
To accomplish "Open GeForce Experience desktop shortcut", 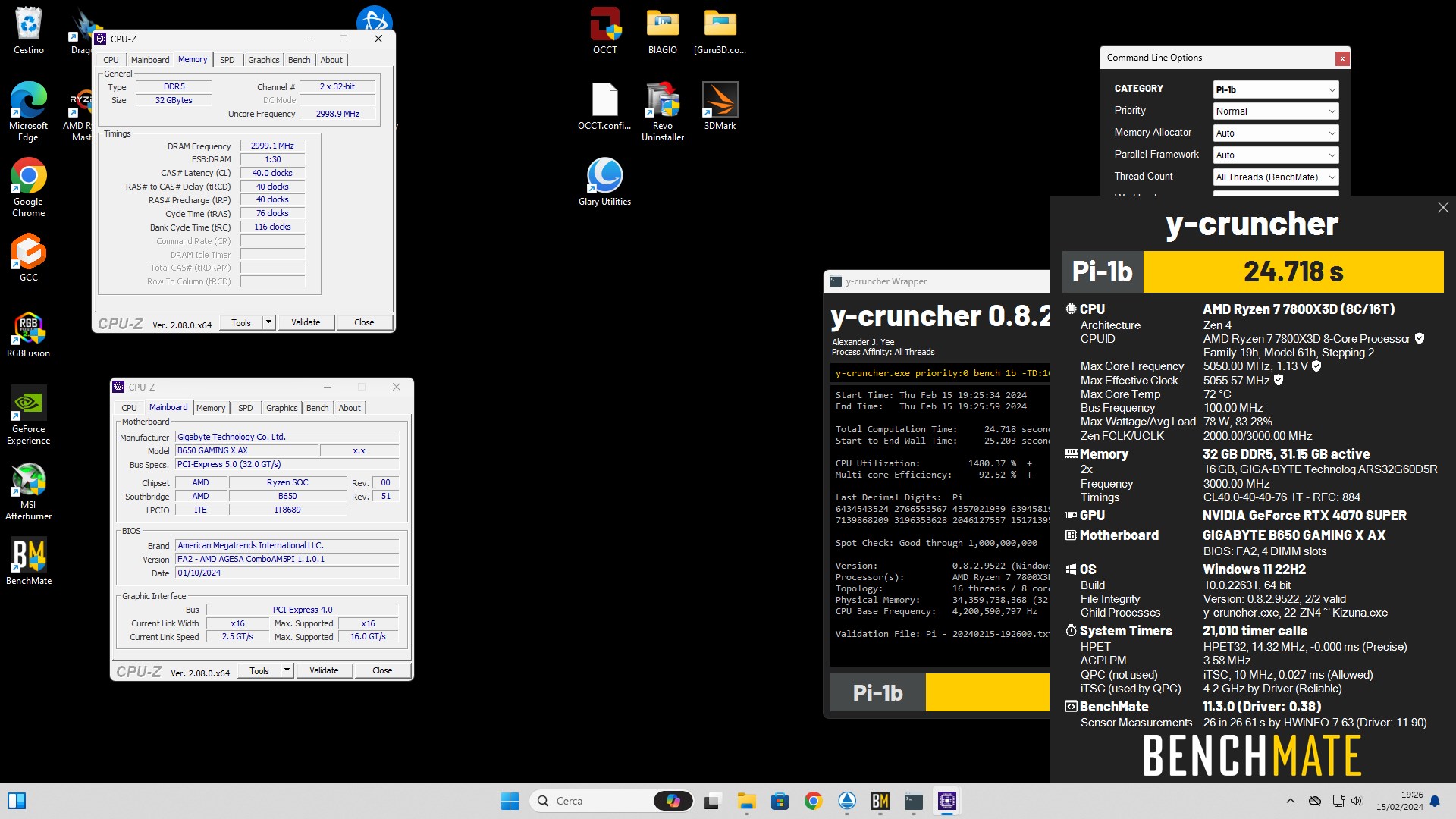I will [x=28, y=415].
